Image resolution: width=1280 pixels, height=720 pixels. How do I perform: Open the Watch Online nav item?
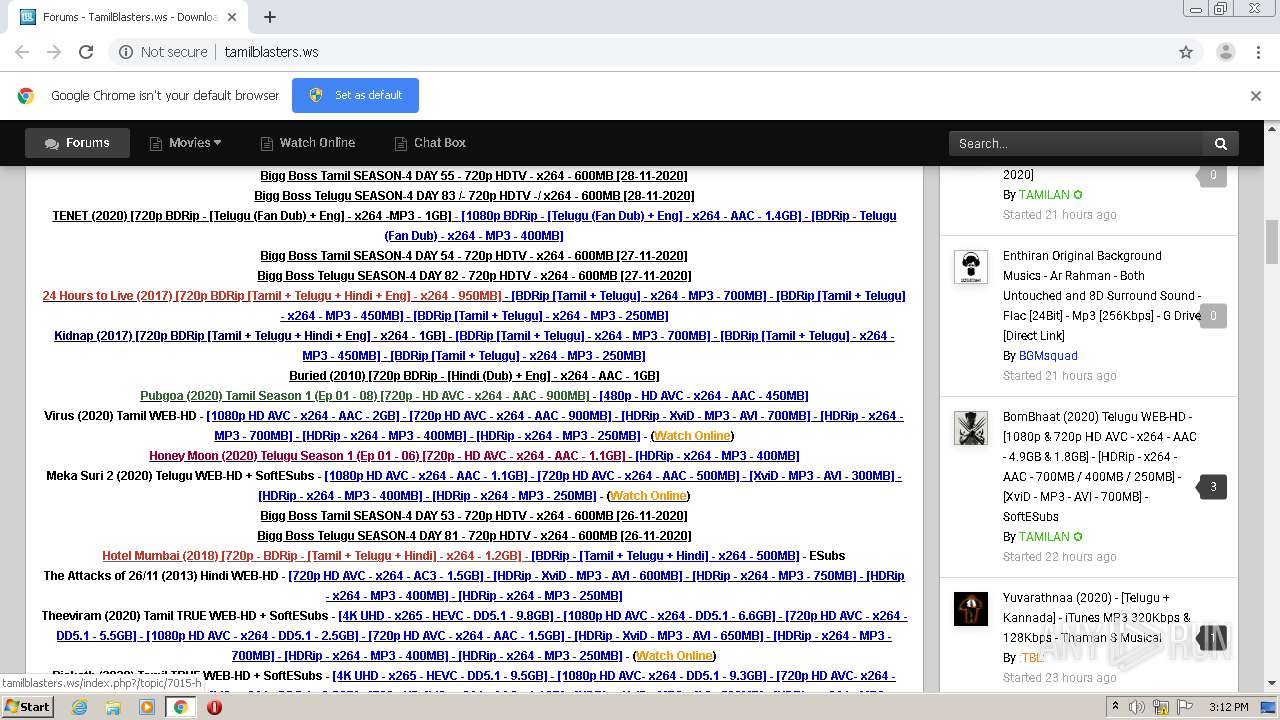pos(307,143)
